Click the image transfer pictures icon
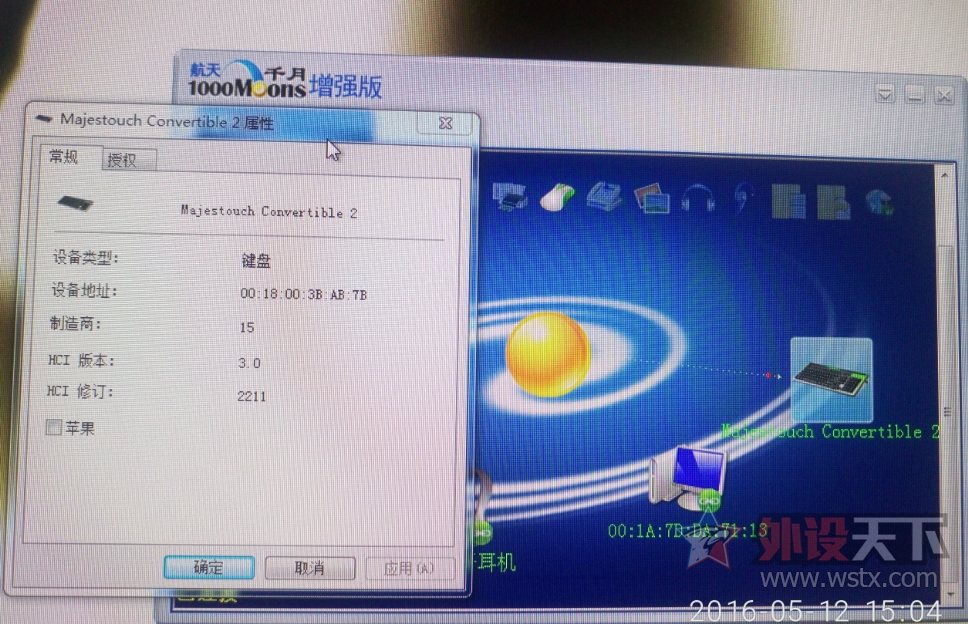 (x=651, y=197)
